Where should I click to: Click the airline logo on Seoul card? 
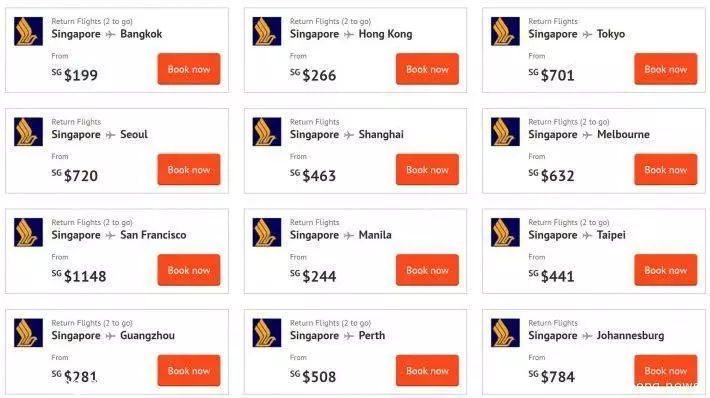29,132
